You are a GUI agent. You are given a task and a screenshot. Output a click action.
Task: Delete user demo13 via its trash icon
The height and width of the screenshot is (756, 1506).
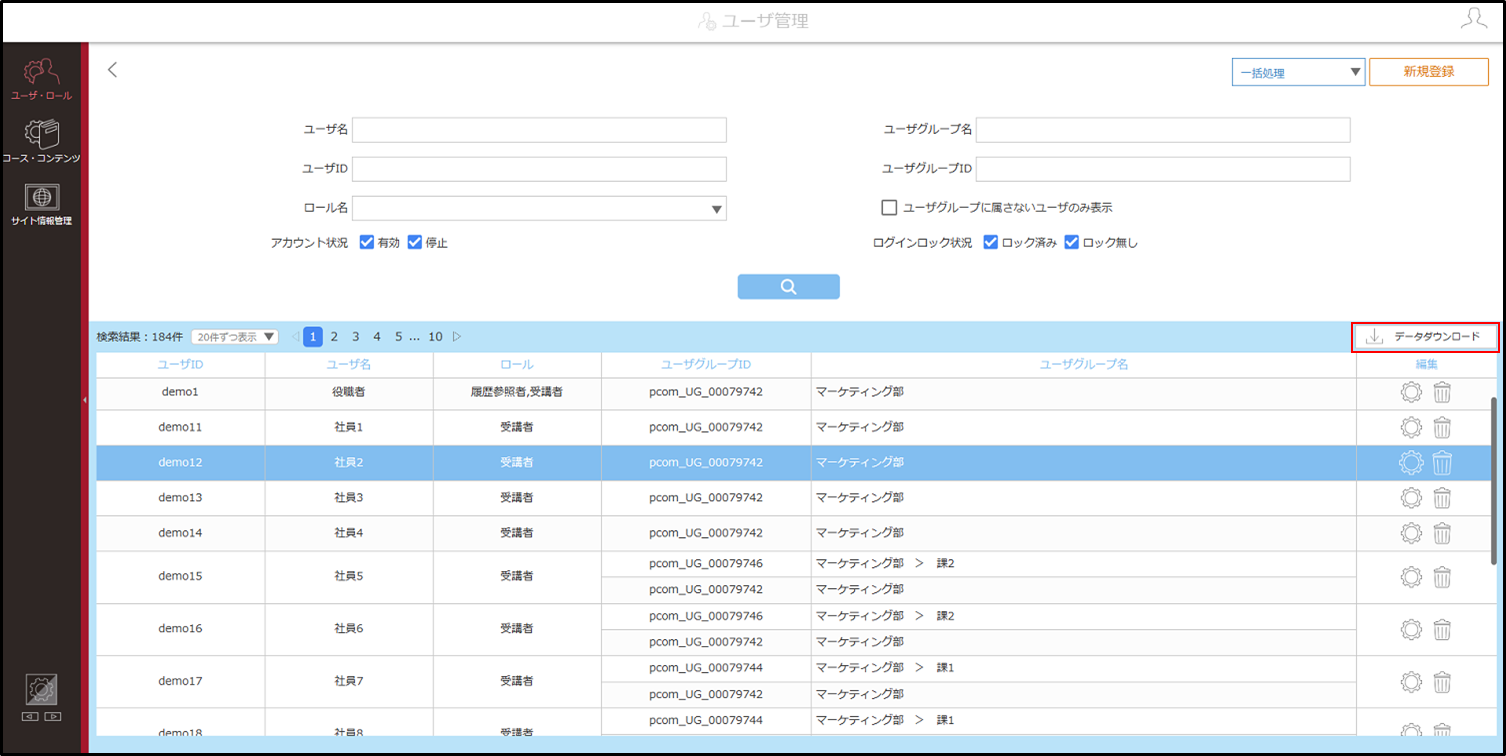pyautogui.click(x=1442, y=498)
